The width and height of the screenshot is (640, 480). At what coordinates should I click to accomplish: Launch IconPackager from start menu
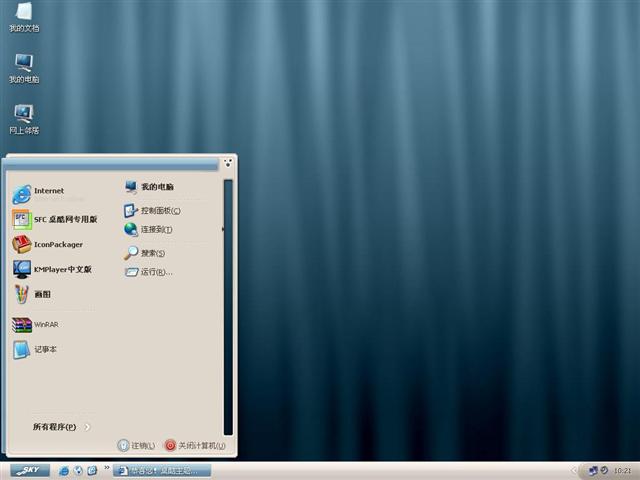[x=47, y=244]
